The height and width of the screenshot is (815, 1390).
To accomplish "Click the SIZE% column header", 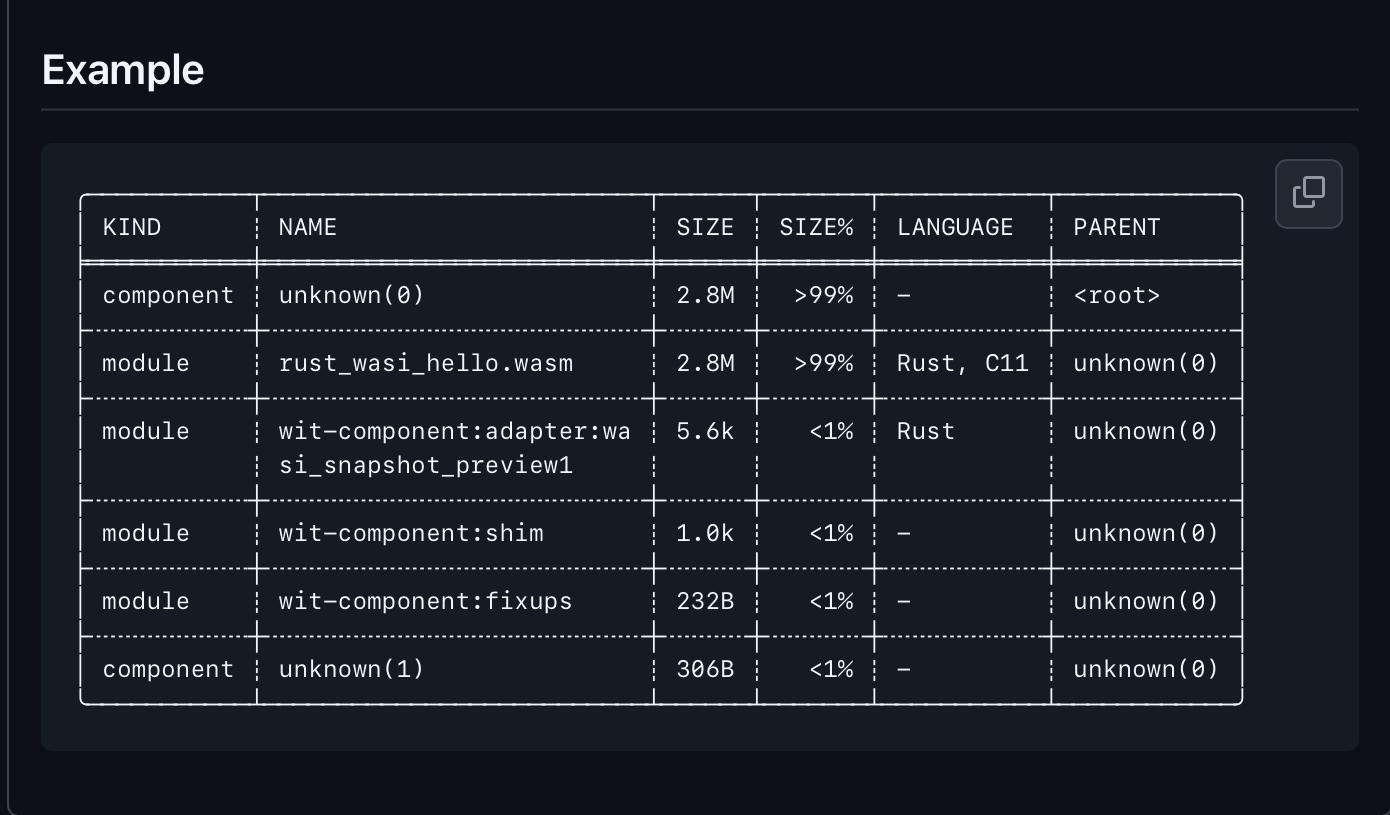I will (x=816, y=227).
